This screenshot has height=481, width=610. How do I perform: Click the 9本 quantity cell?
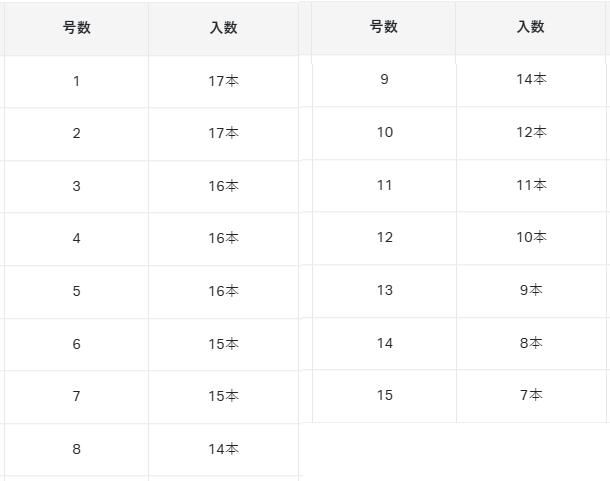(x=531, y=290)
